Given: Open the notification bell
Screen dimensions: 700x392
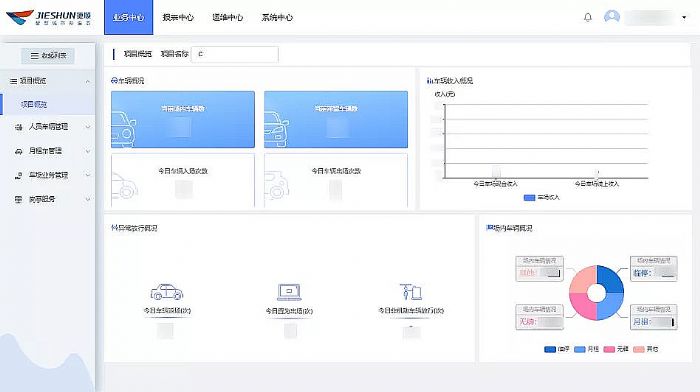Looking at the screenshot, I should pos(588,17).
